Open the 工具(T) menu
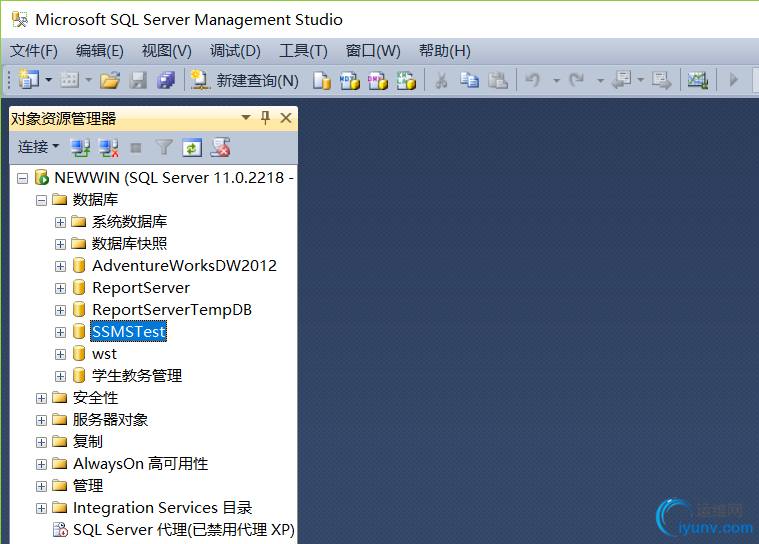Image resolution: width=759 pixels, height=544 pixels. coord(304,51)
